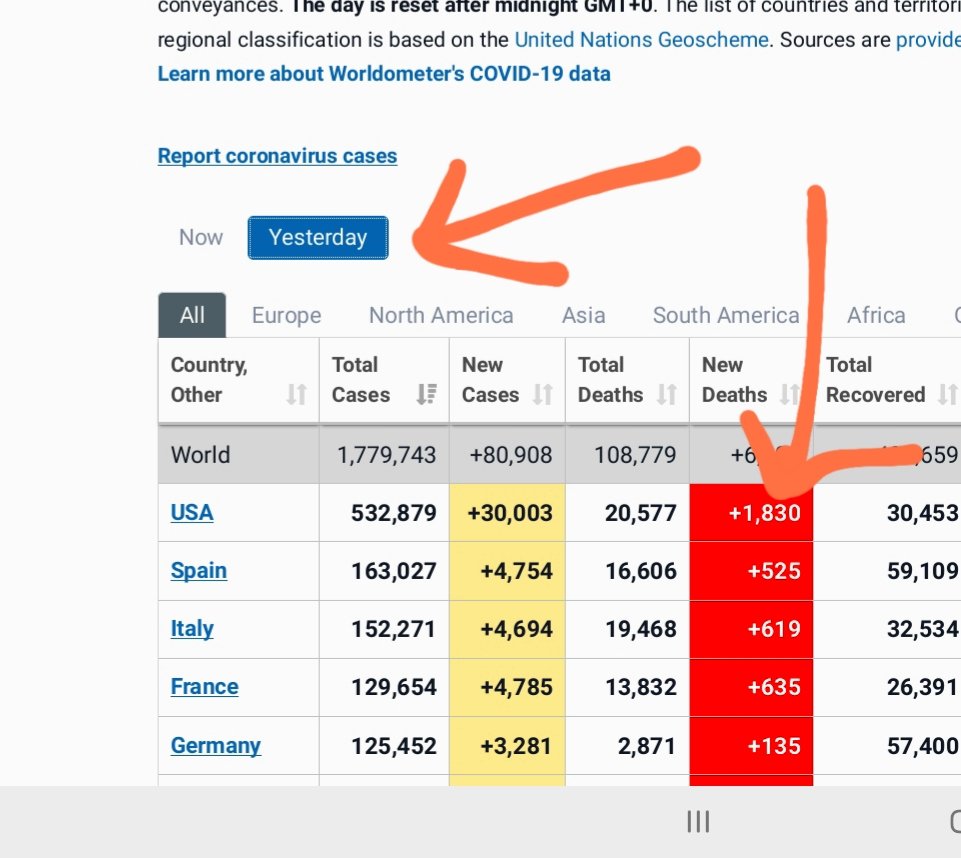Open United Nations Geoscheme link

pos(641,40)
